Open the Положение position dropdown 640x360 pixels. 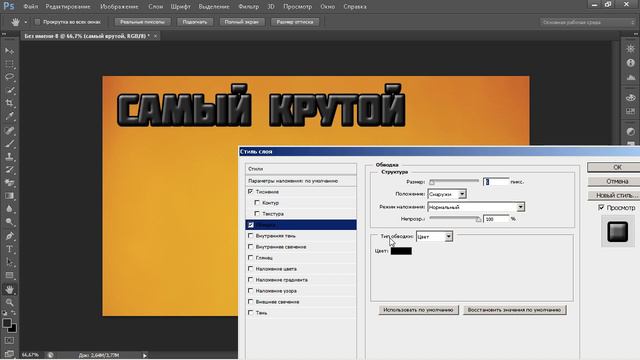(x=447, y=194)
